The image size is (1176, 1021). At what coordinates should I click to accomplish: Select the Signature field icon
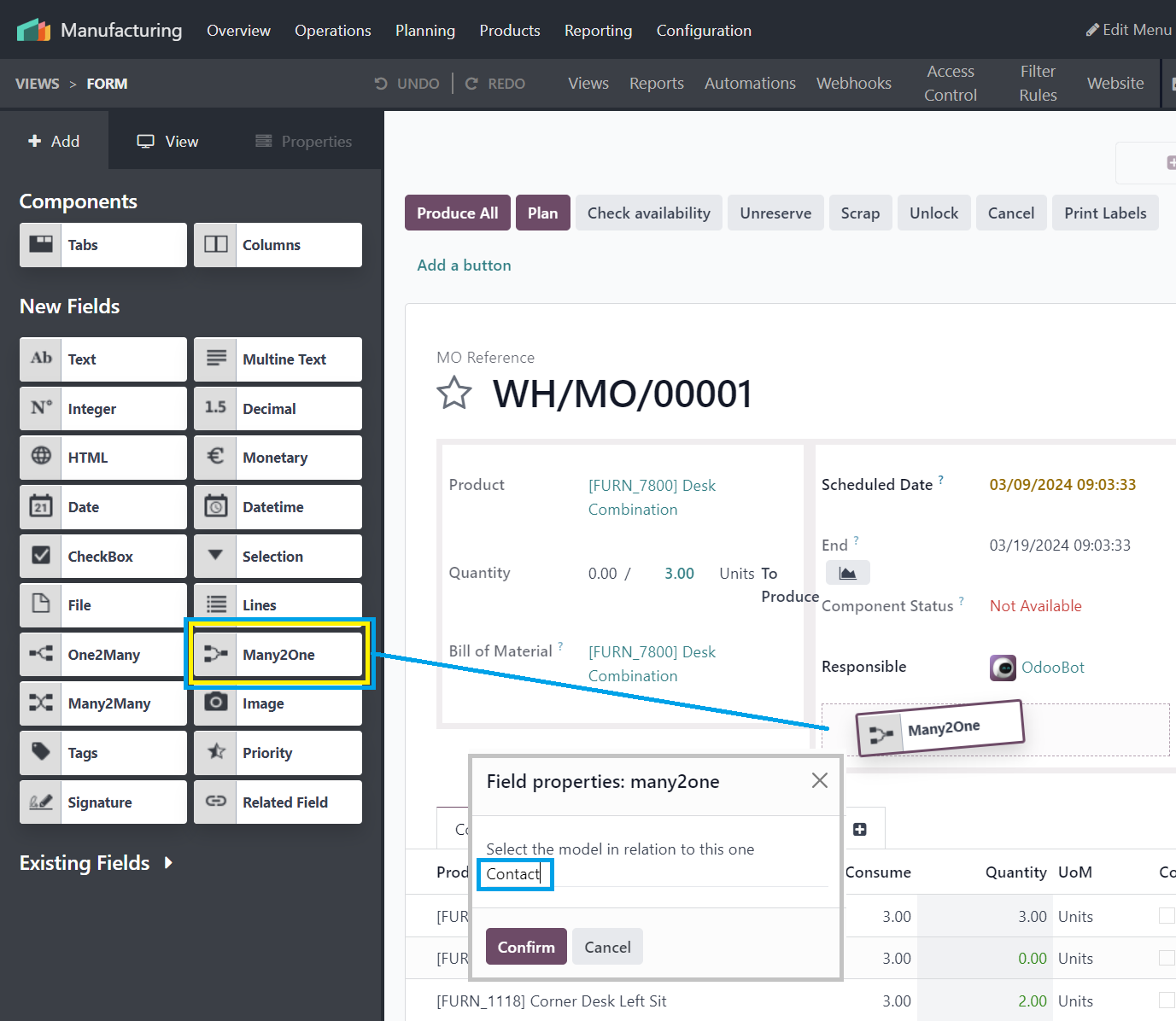41,802
